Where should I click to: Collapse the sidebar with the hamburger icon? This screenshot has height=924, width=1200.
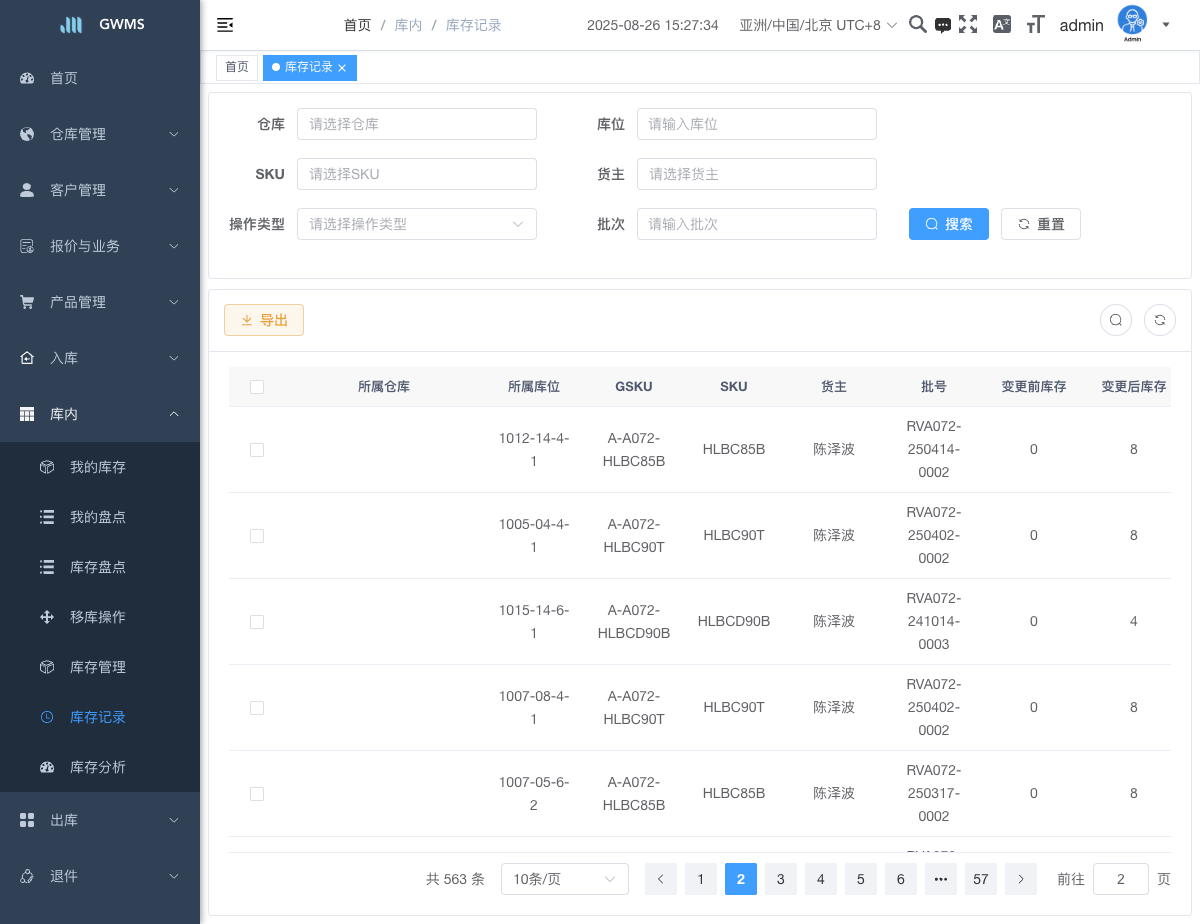[225, 25]
